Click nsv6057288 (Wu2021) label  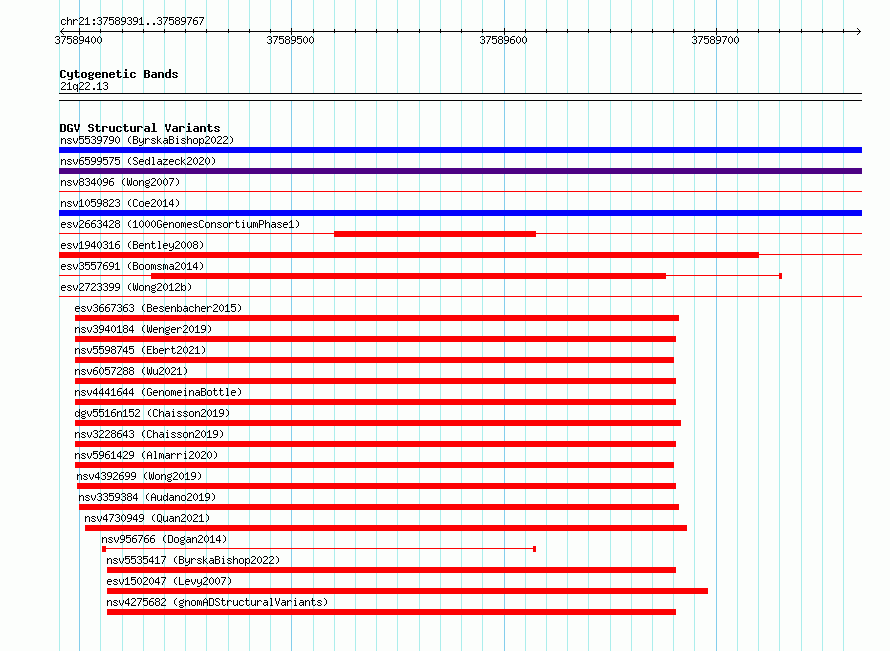pyautogui.click(x=131, y=371)
